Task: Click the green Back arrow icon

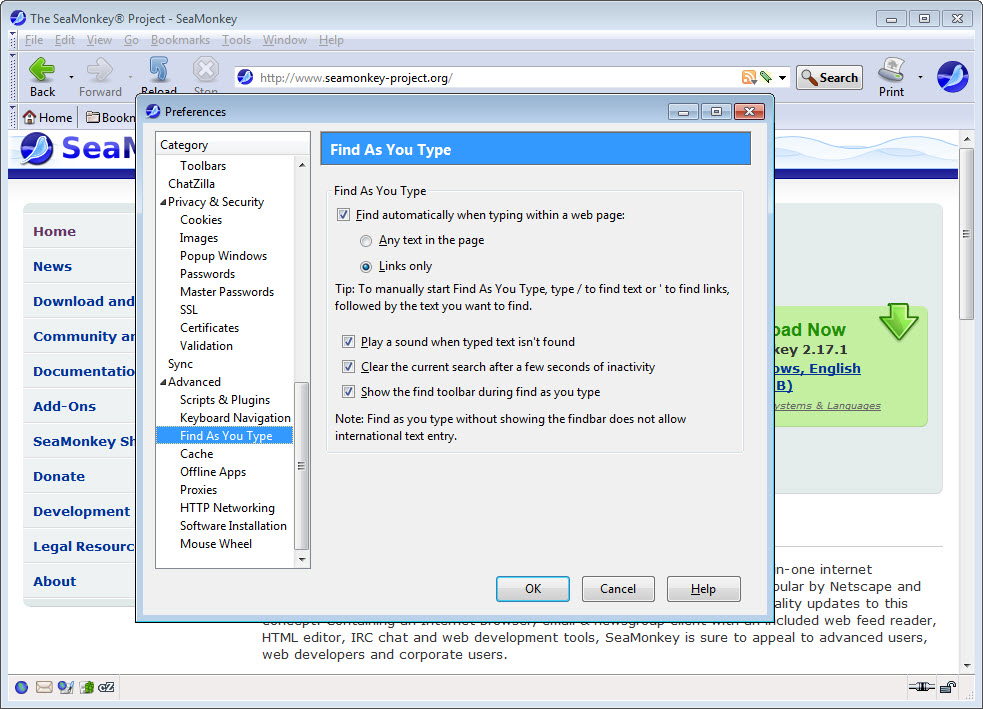Action: point(42,69)
